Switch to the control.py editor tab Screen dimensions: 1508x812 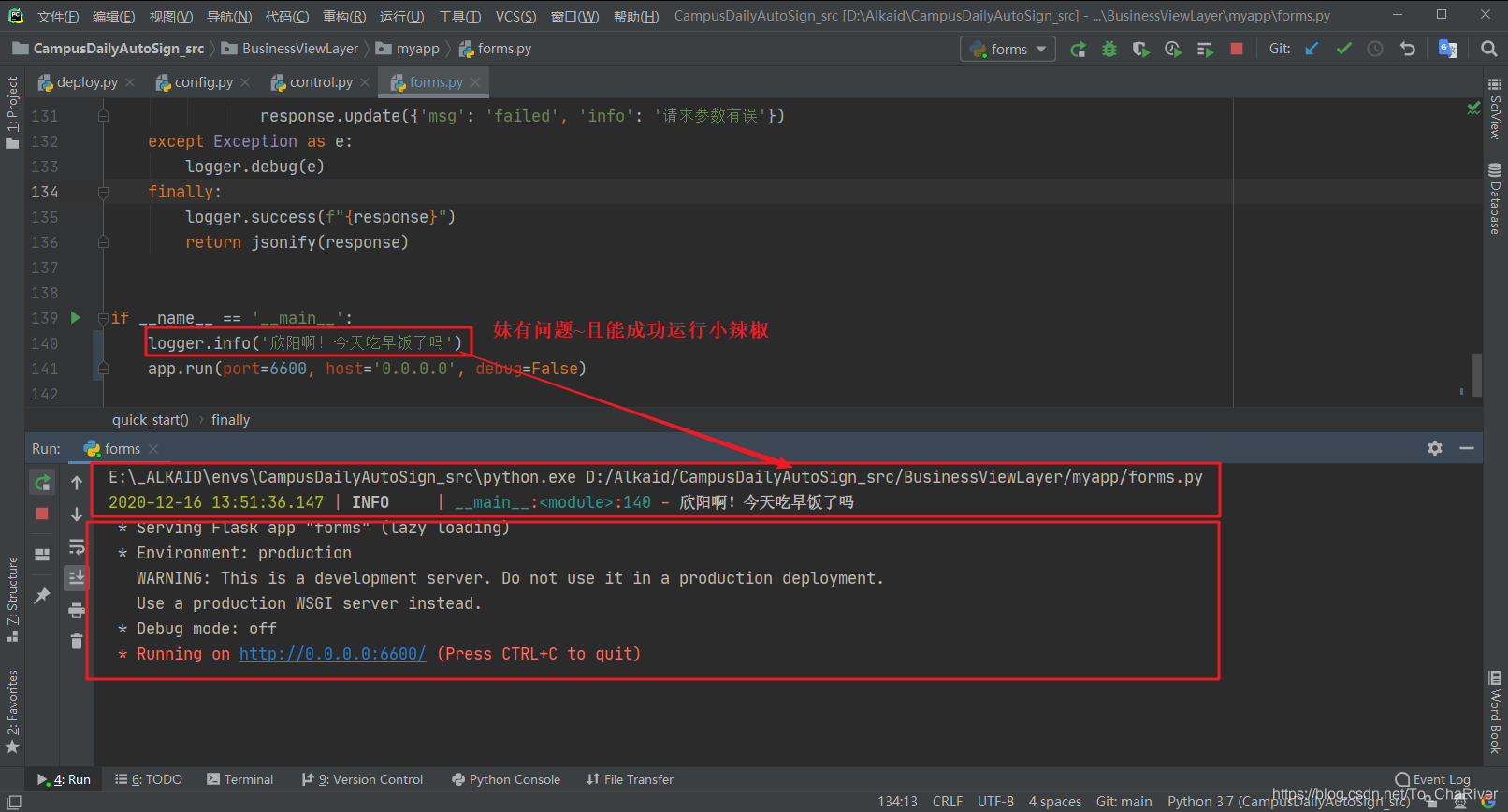coord(320,82)
